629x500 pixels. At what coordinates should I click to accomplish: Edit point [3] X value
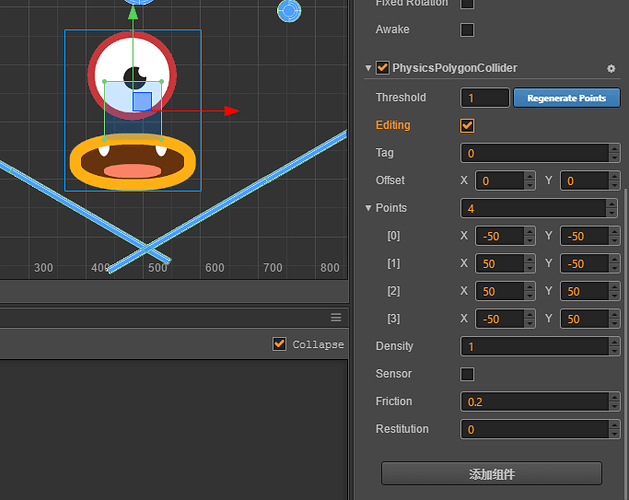(x=500, y=319)
